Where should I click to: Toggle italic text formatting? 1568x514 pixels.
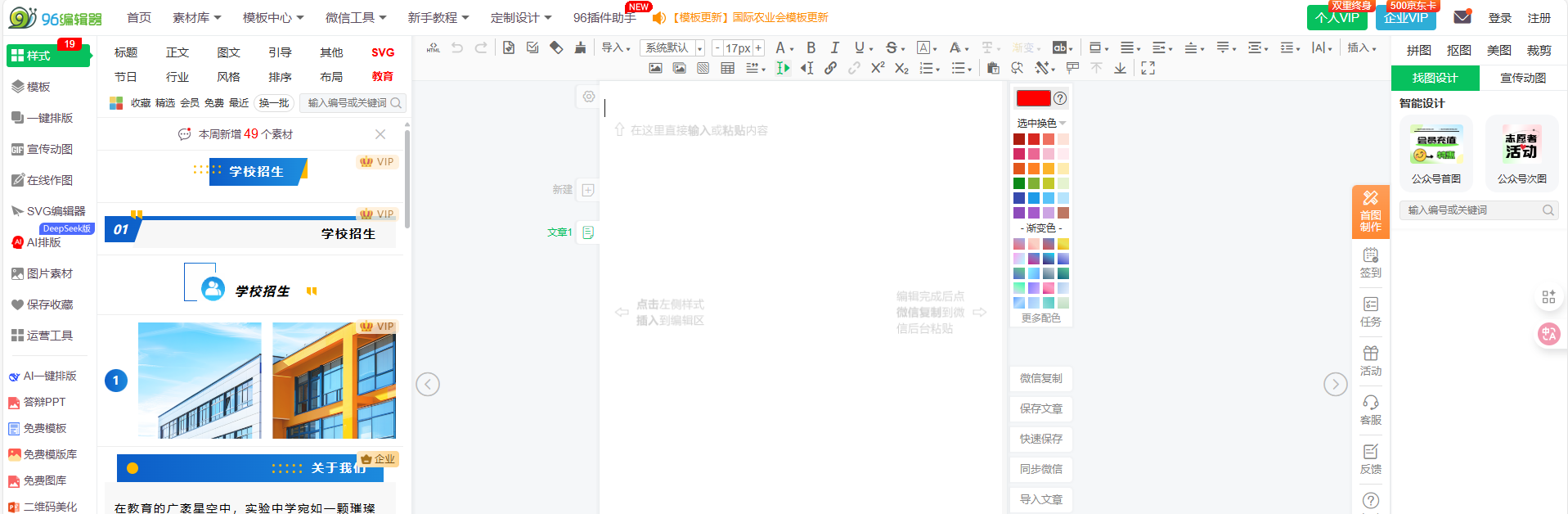[834, 47]
